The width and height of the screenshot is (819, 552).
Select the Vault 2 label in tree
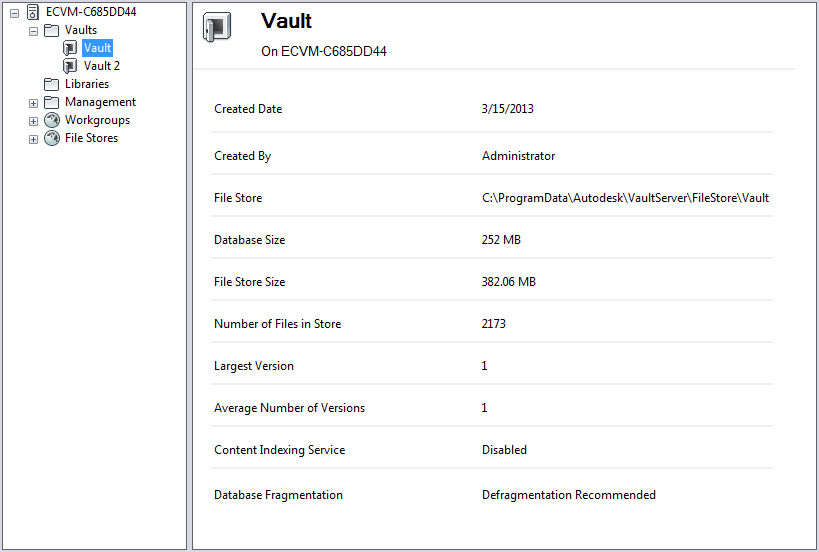[102, 66]
